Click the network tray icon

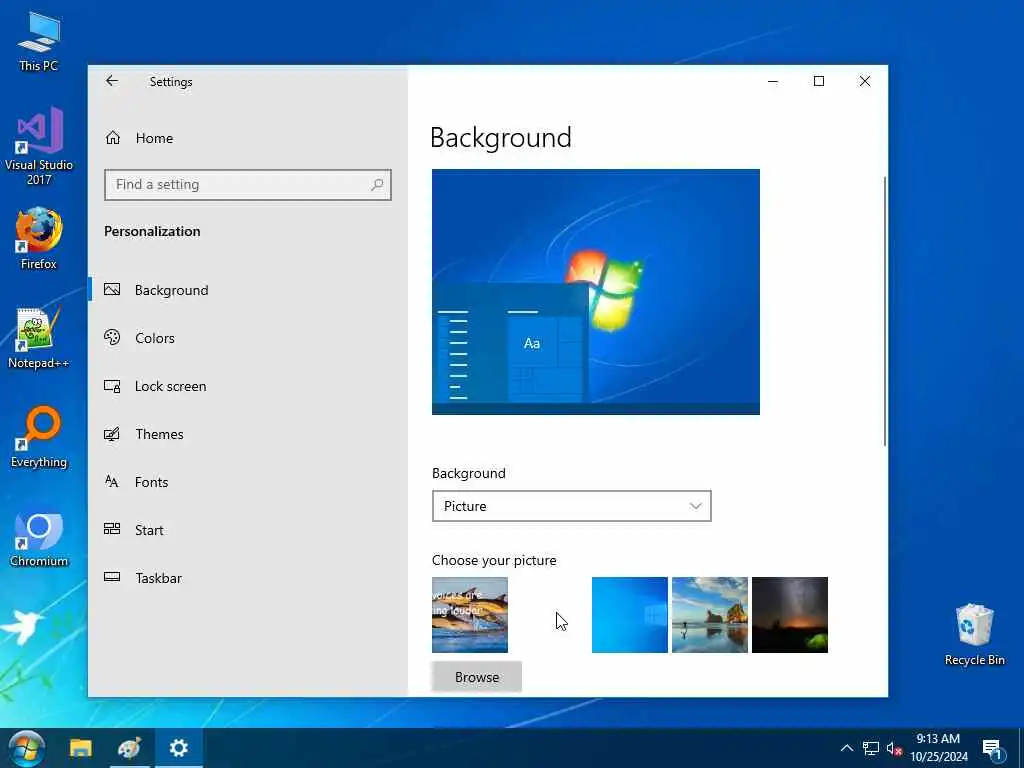click(x=871, y=748)
